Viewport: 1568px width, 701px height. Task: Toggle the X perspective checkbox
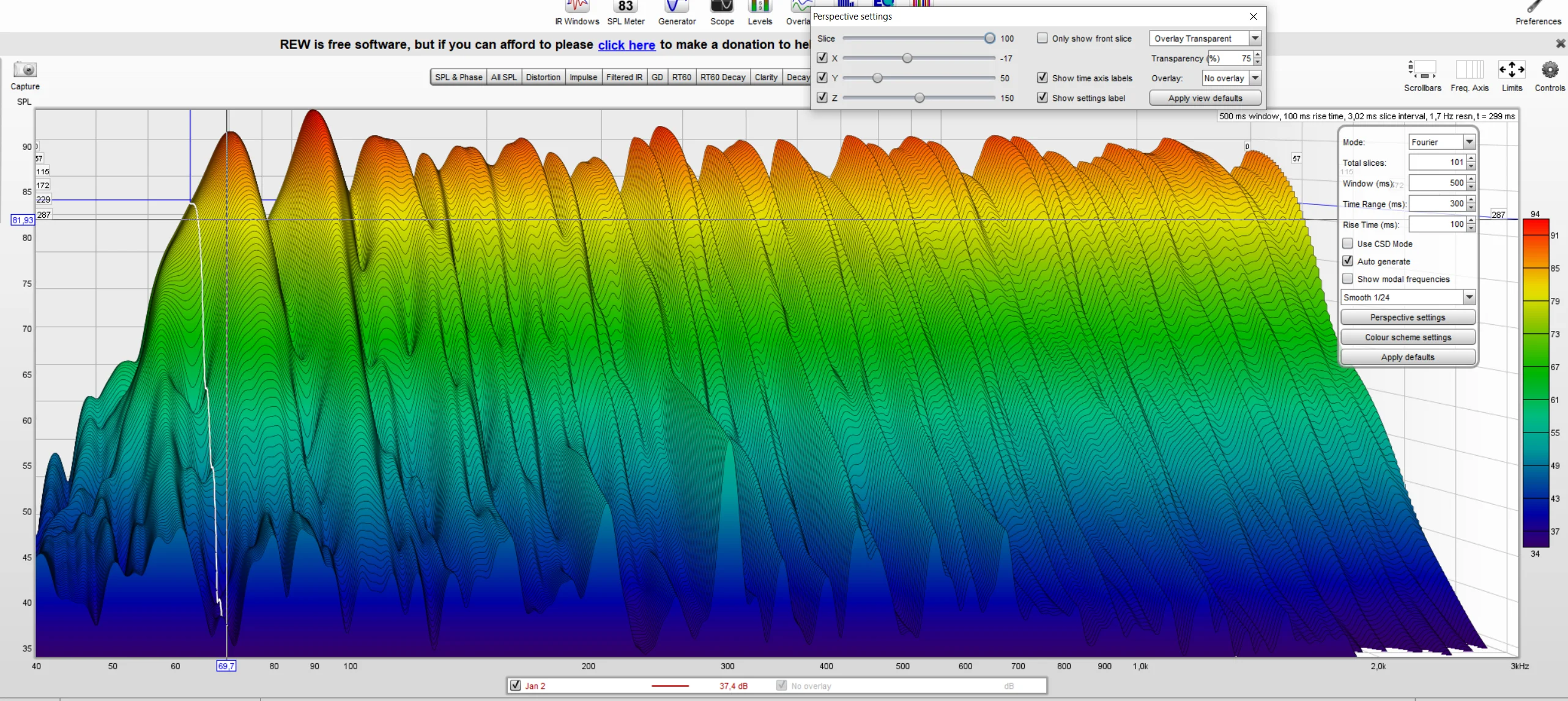[822, 57]
